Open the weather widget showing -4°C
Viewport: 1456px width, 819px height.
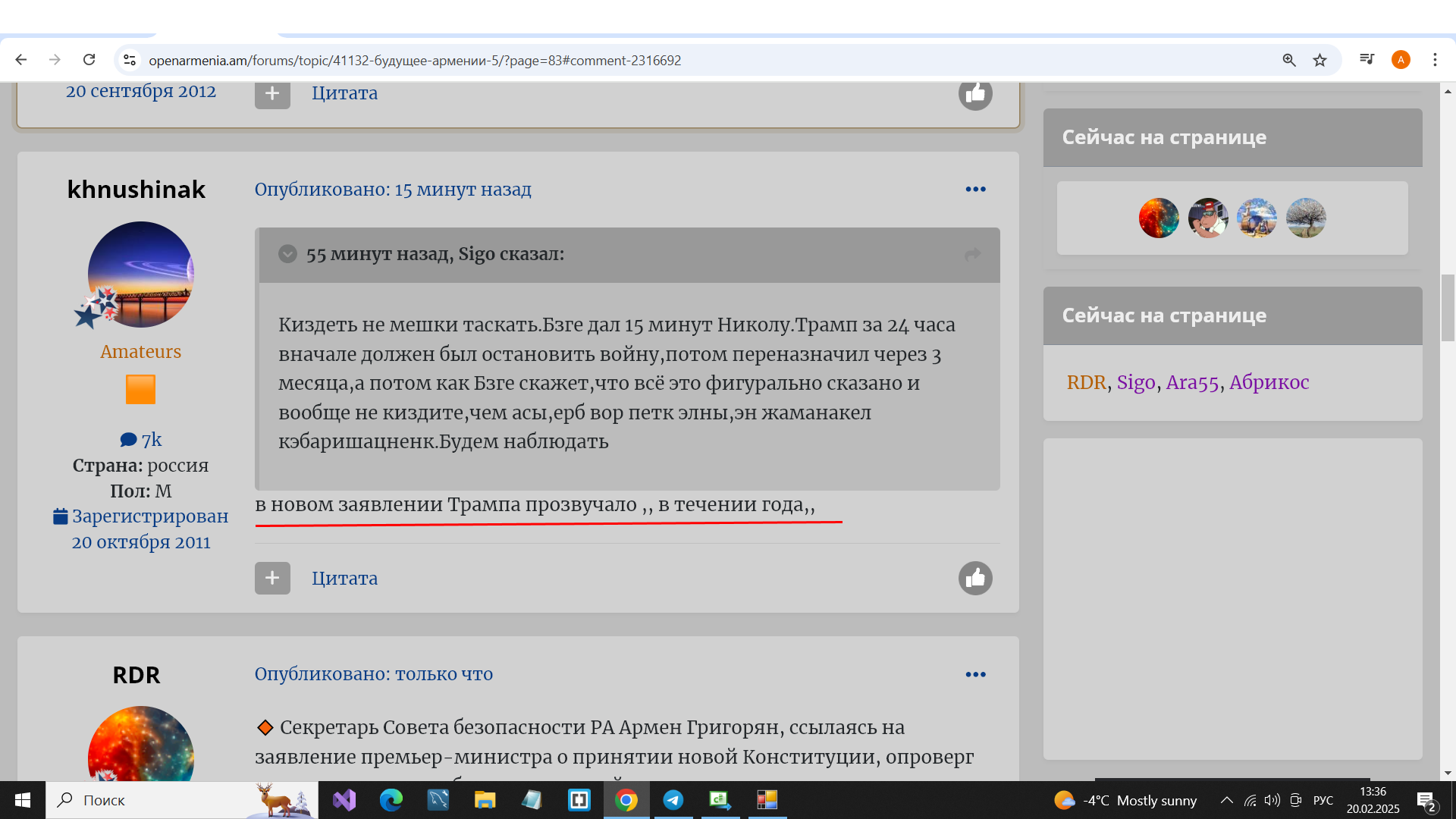point(1125,800)
